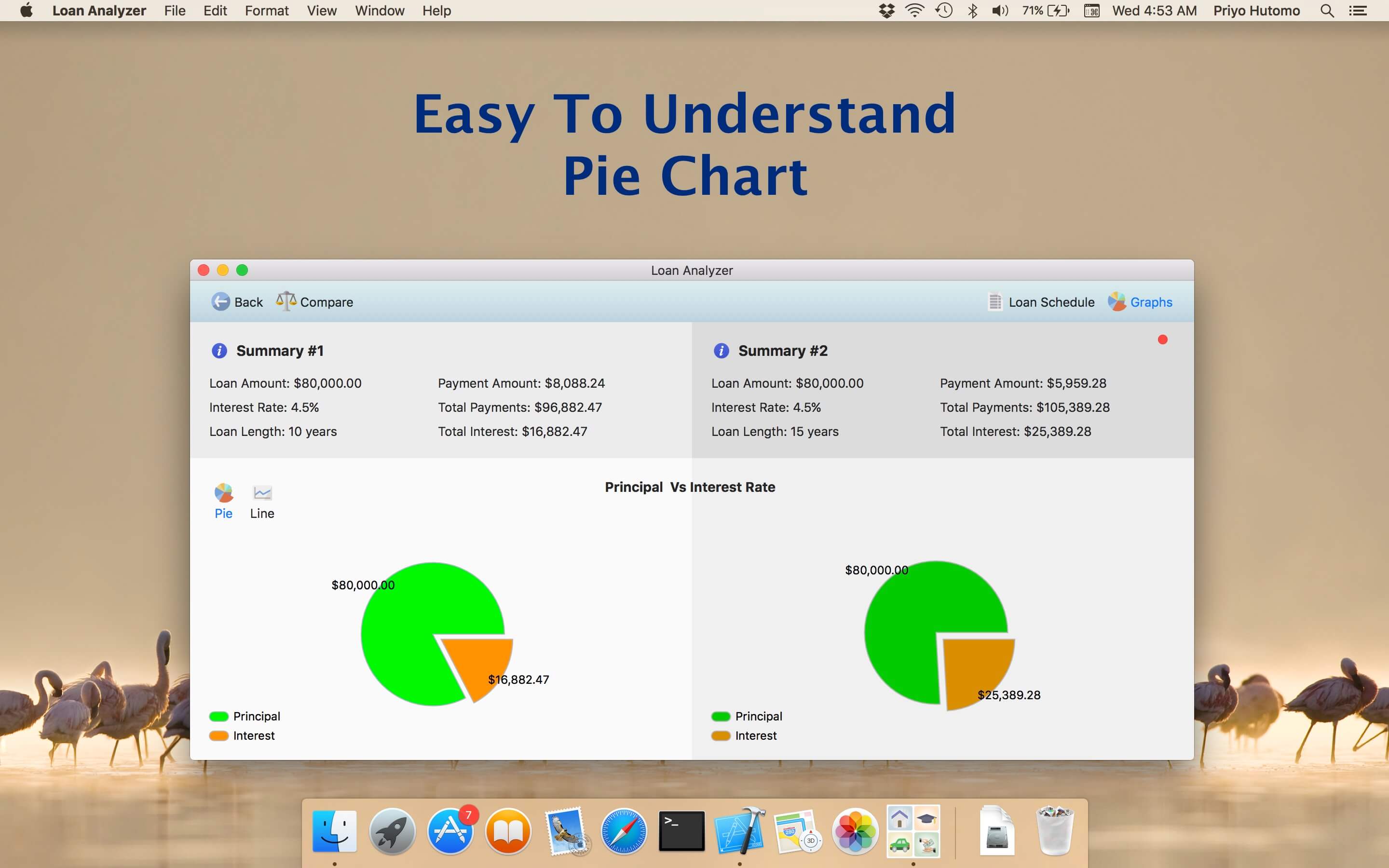This screenshot has width=1389, height=868.
Task: Click the green Principal swatch in the left legend
Action: (218, 717)
